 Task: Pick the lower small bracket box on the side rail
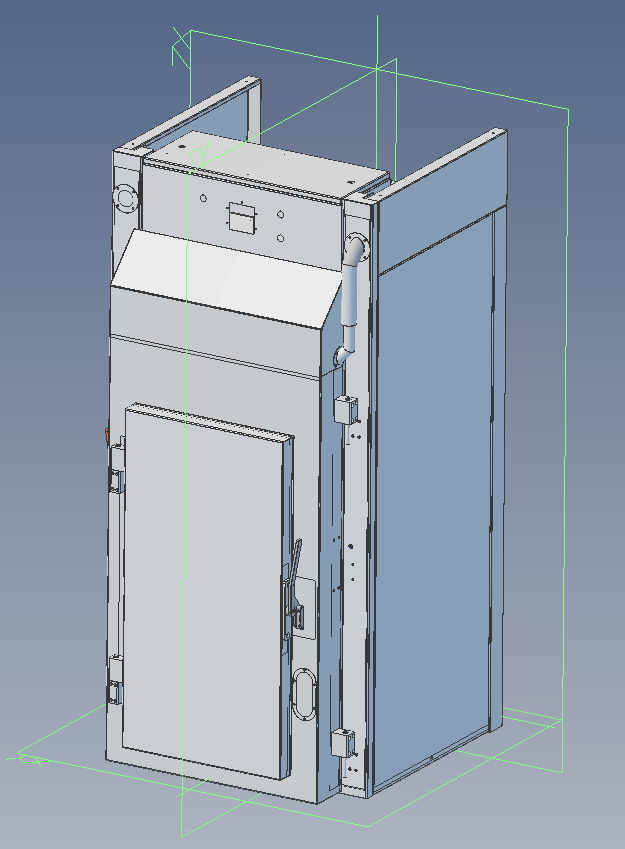point(343,742)
